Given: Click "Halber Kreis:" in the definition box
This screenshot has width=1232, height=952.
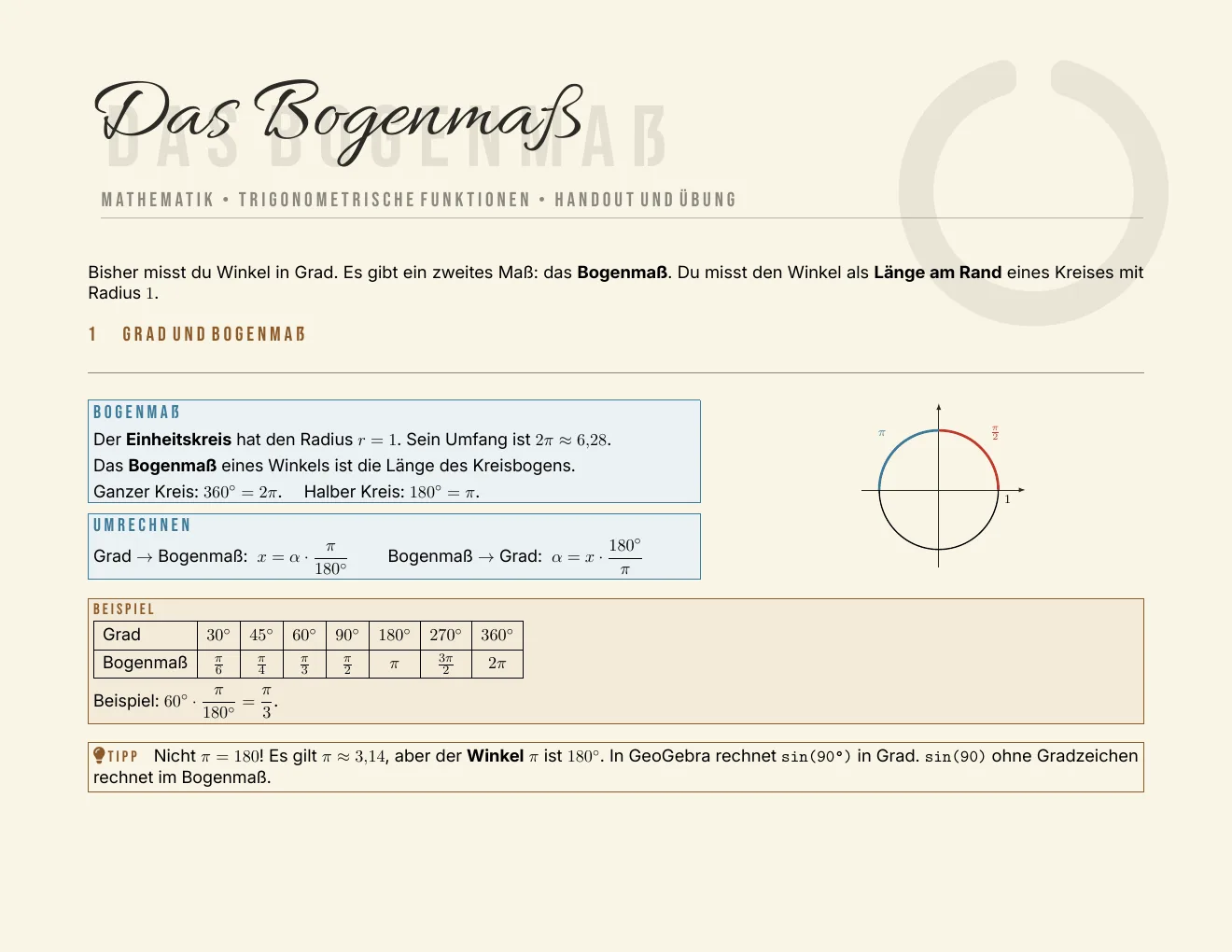Looking at the screenshot, I should pyautogui.click(x=355, y=492).
